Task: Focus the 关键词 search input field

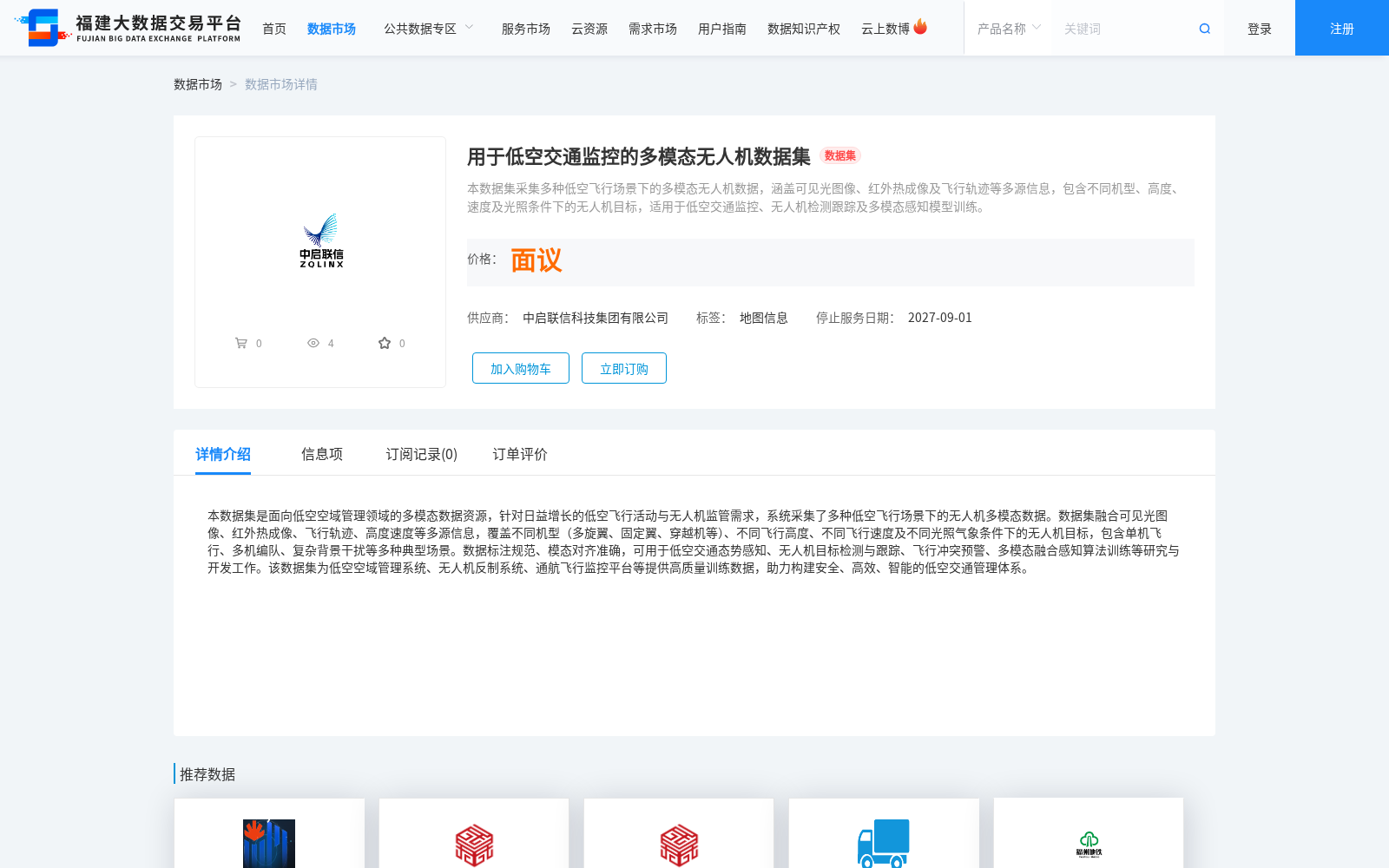Action: [x=1124, y=29]
